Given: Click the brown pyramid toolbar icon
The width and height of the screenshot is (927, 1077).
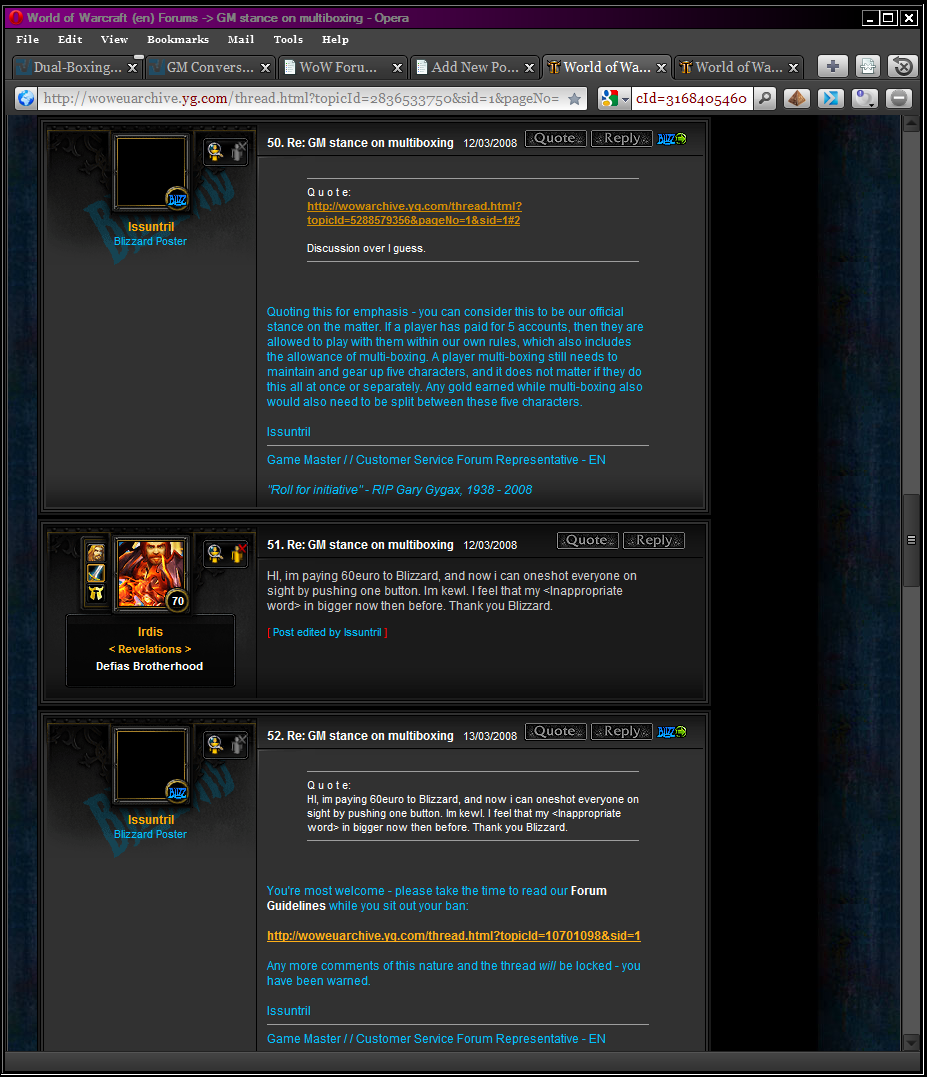Looking at the screenshot, I should click(x=797, y=98).
